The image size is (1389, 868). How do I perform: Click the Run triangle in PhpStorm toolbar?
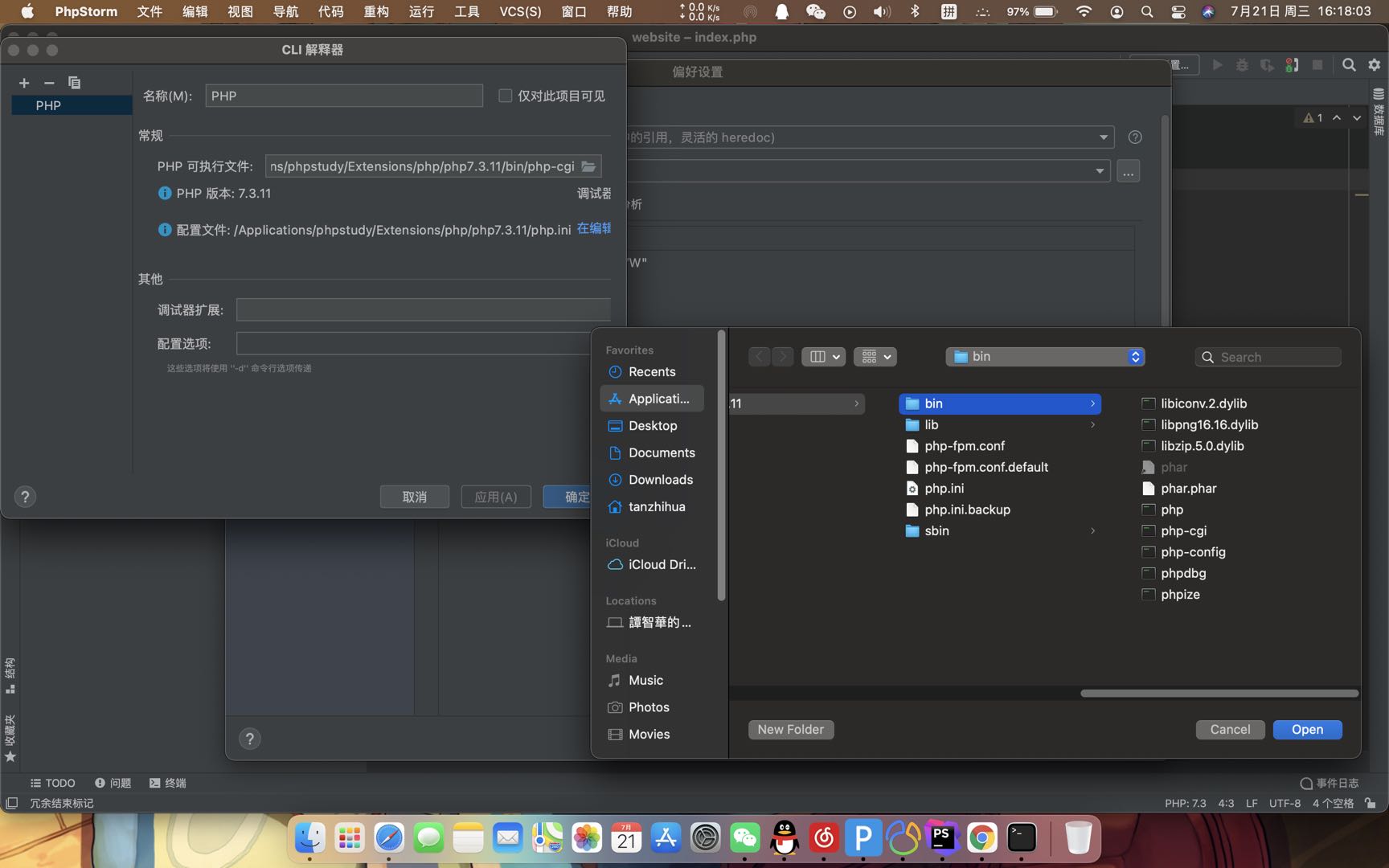click(1217, 65)
